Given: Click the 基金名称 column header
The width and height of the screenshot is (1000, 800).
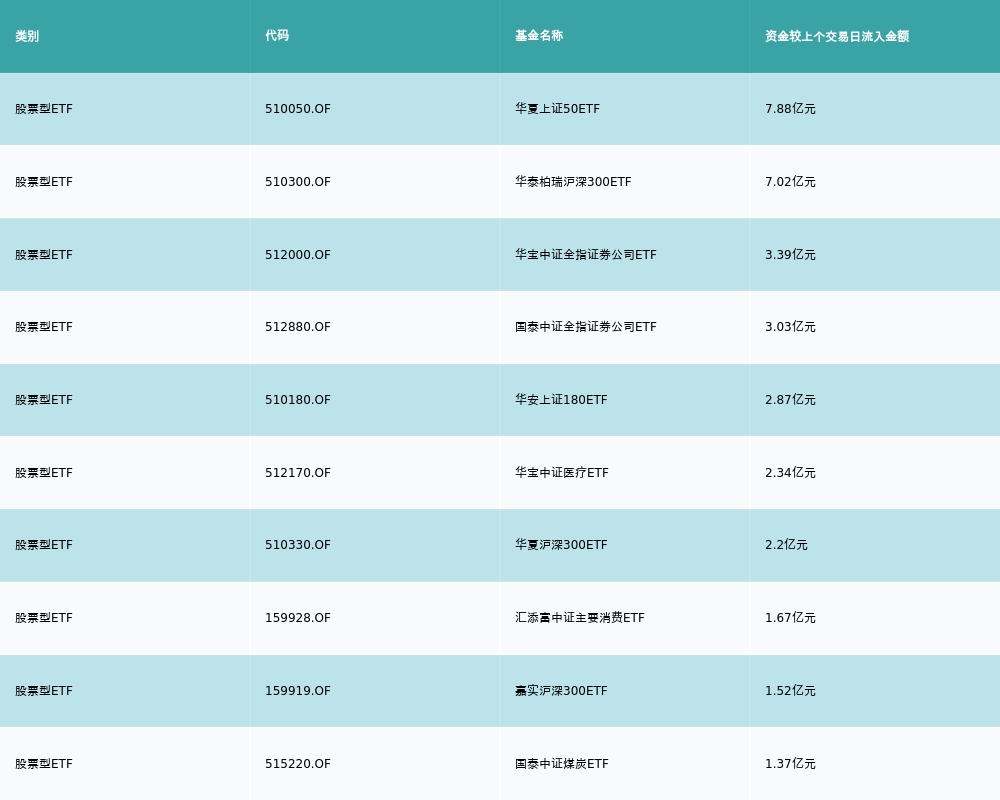Looking at the screenshot, I should click(x=539, y=36).
